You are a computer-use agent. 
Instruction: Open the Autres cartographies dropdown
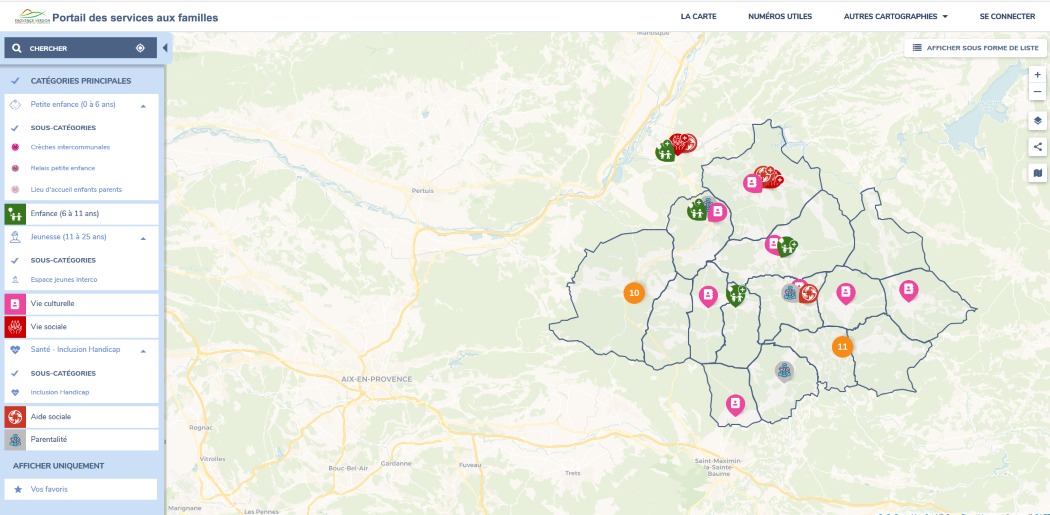click(895, 17)
